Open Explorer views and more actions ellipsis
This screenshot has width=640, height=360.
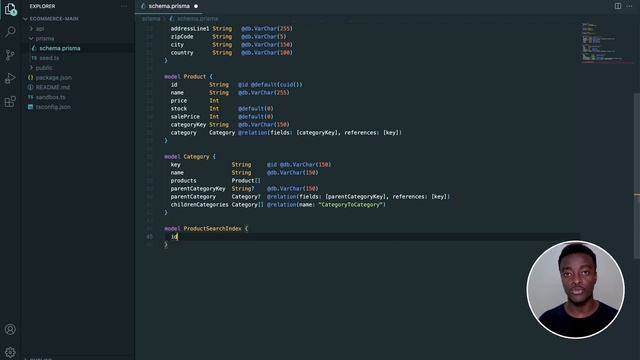click(x=124, y=6)
